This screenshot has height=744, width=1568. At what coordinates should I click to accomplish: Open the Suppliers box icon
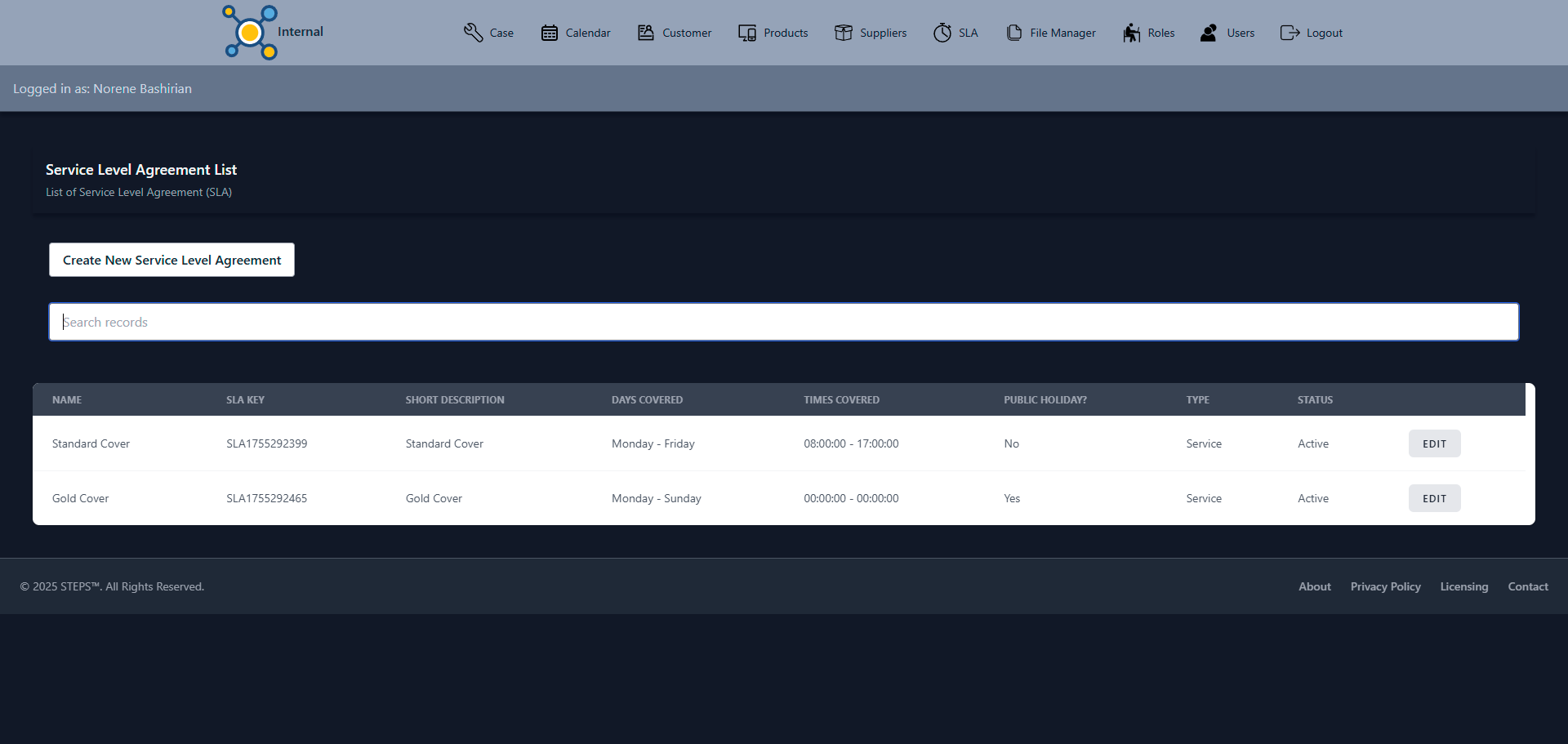pos(844,33)
